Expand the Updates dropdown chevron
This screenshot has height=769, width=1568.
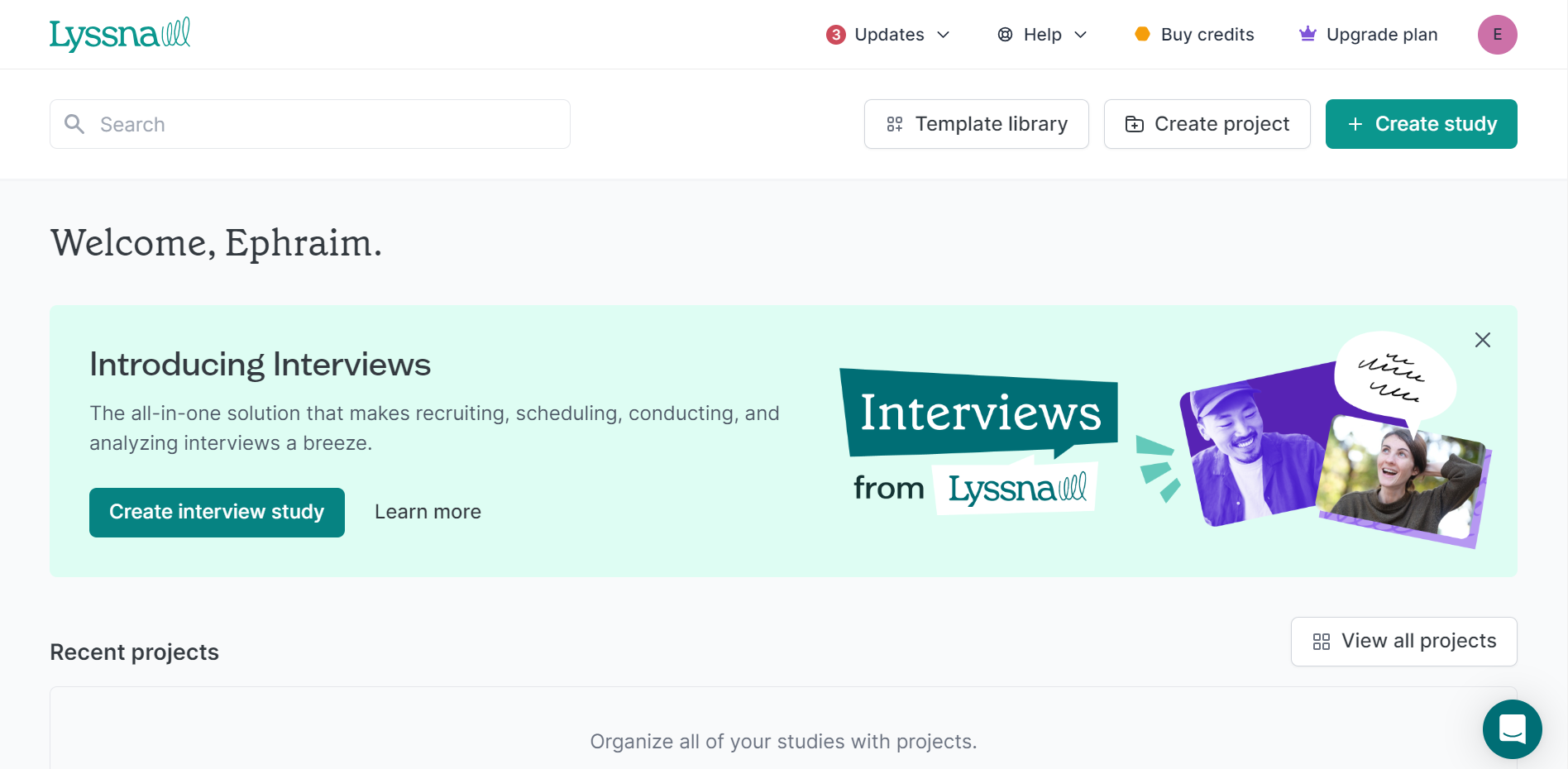point(944,35)
